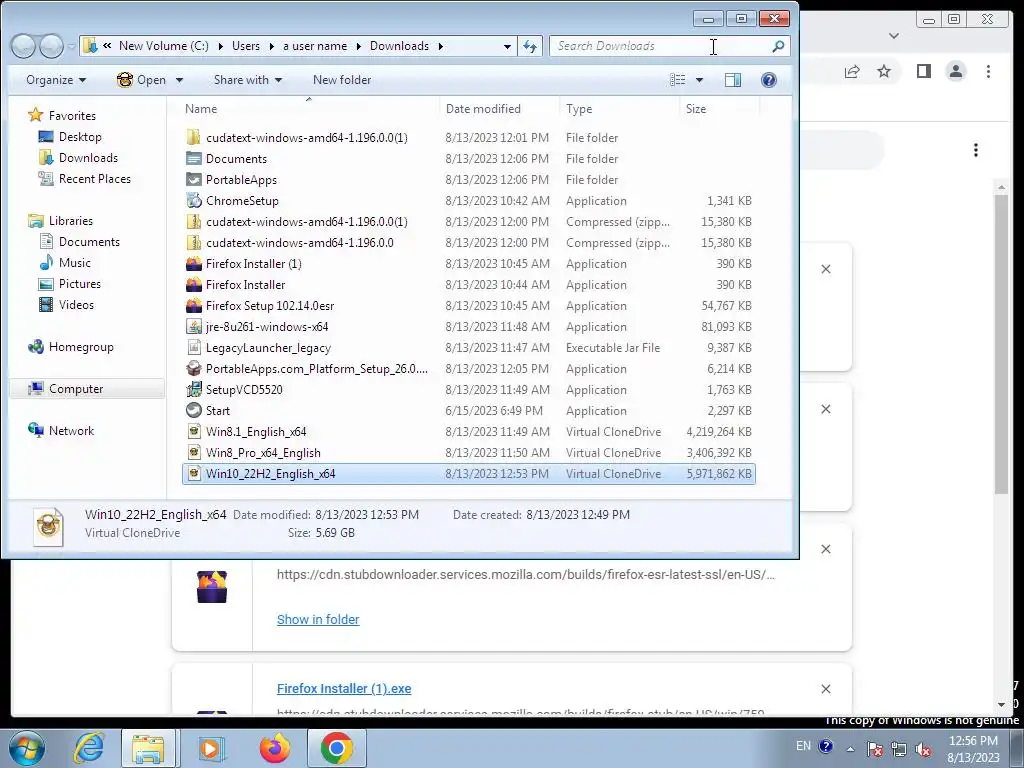Toggle the preview pane button
Image resolution: width=1024 pixels, height=768 pixels.
coord(733,80)
